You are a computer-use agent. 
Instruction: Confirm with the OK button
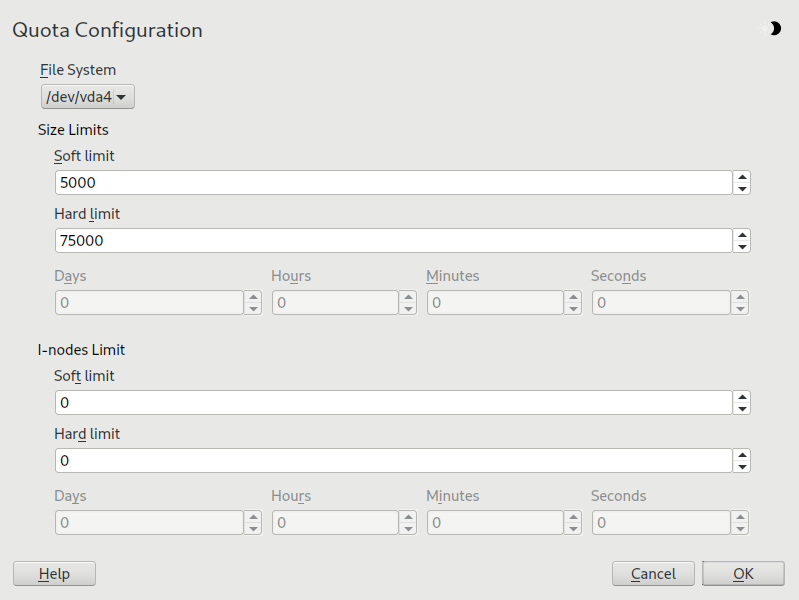(x=743, y=574)
